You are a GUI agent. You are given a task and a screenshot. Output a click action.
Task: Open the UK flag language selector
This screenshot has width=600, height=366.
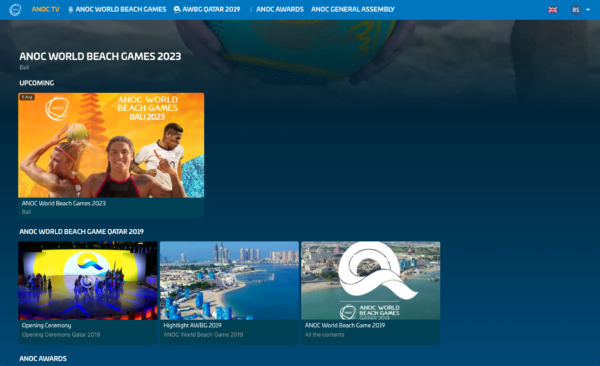coord(553,10)
